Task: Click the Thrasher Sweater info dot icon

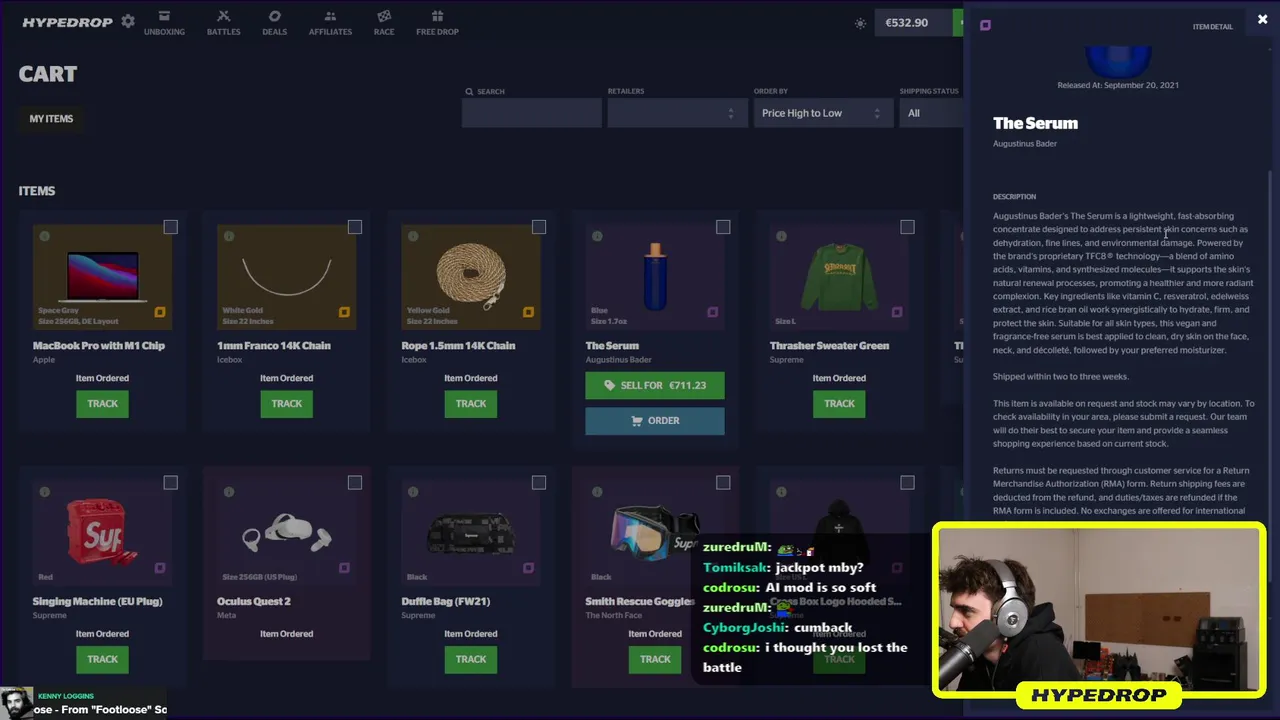Action: click(781, 236)
